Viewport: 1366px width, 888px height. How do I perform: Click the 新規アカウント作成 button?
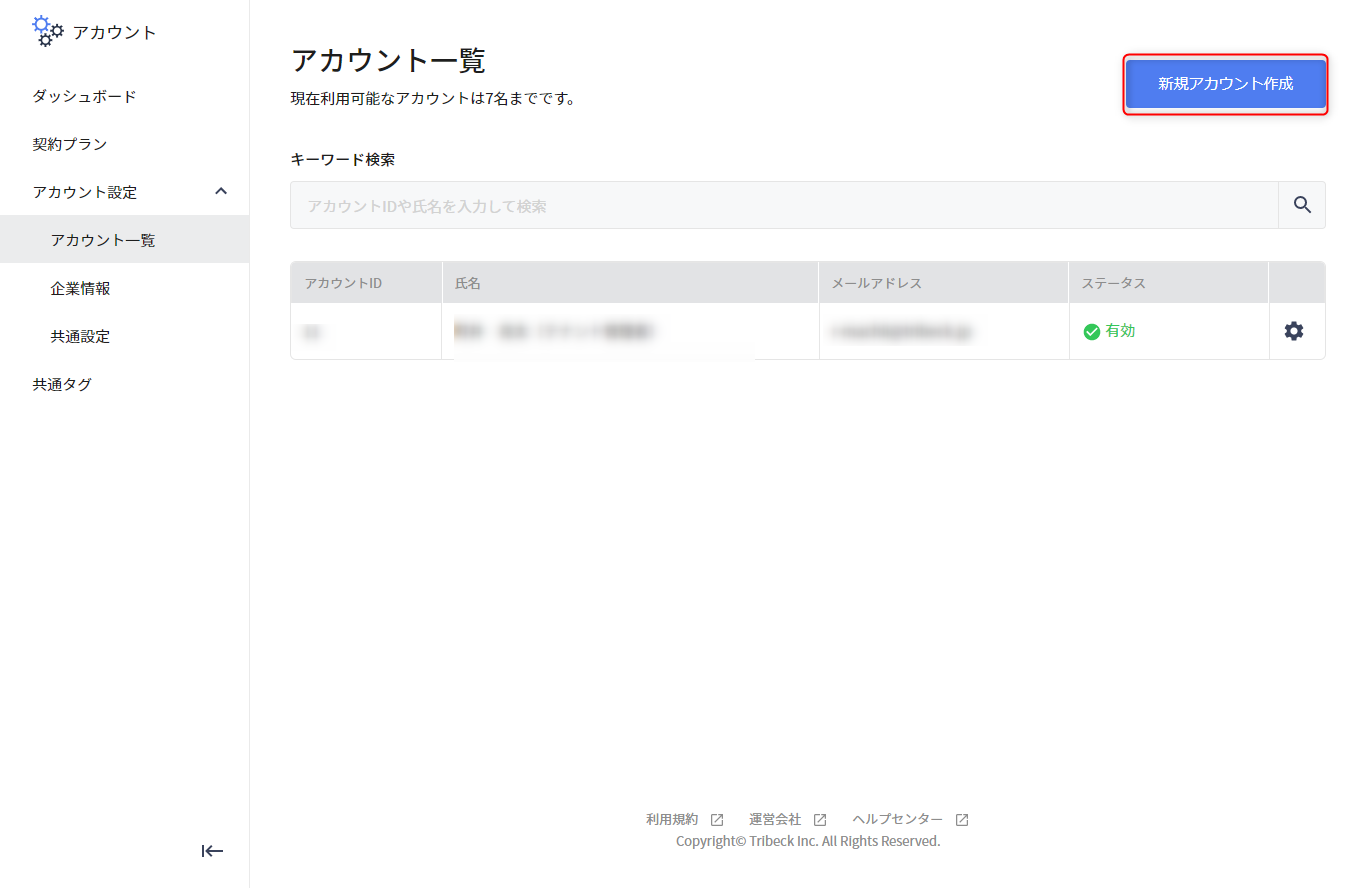(x=1225, y=85)
